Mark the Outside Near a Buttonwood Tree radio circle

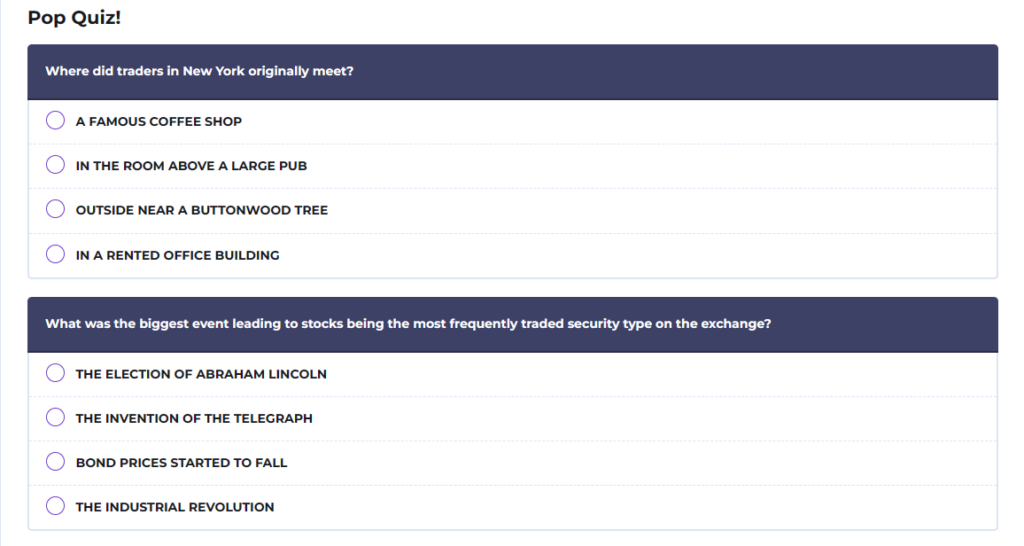tap(56, 209)
